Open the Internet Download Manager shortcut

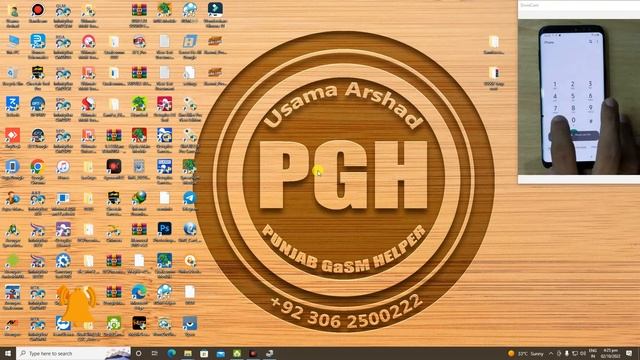(139, 198)
